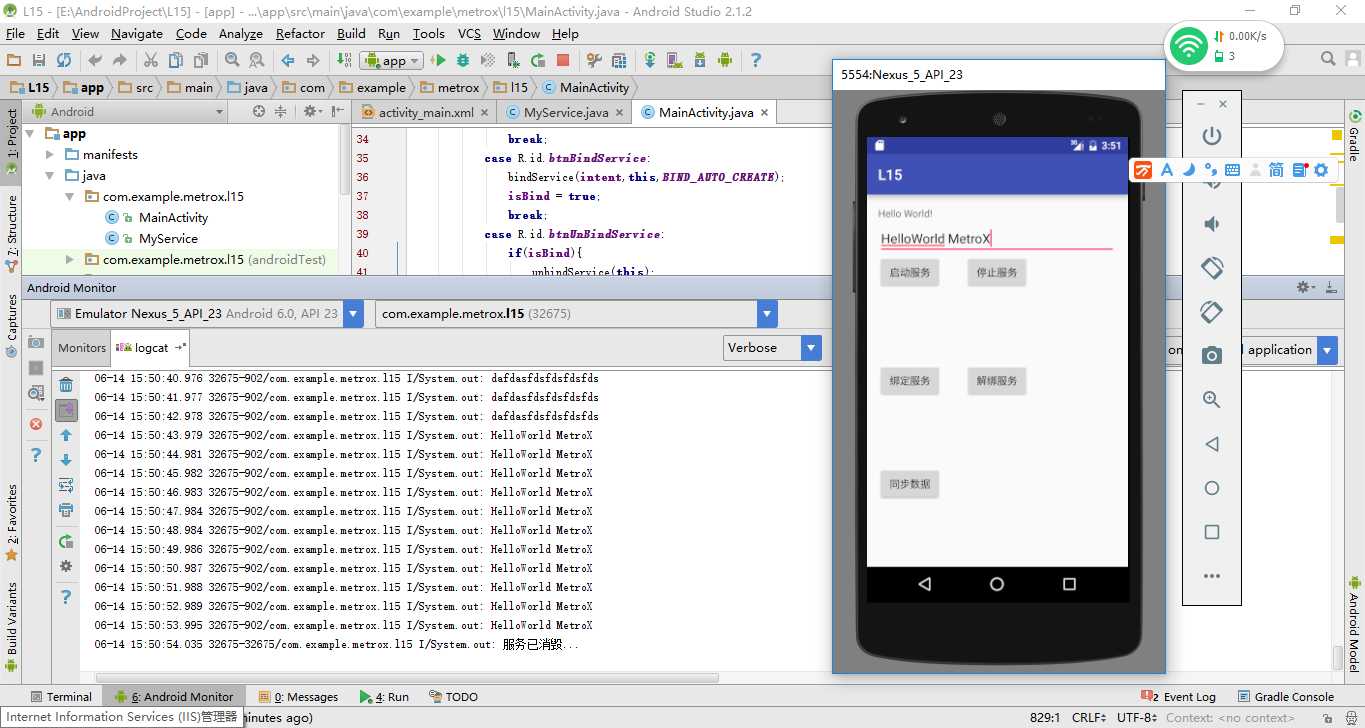
Task: Click the Find magnifier icon in toolbar
Action: click(x=232, y=60)
